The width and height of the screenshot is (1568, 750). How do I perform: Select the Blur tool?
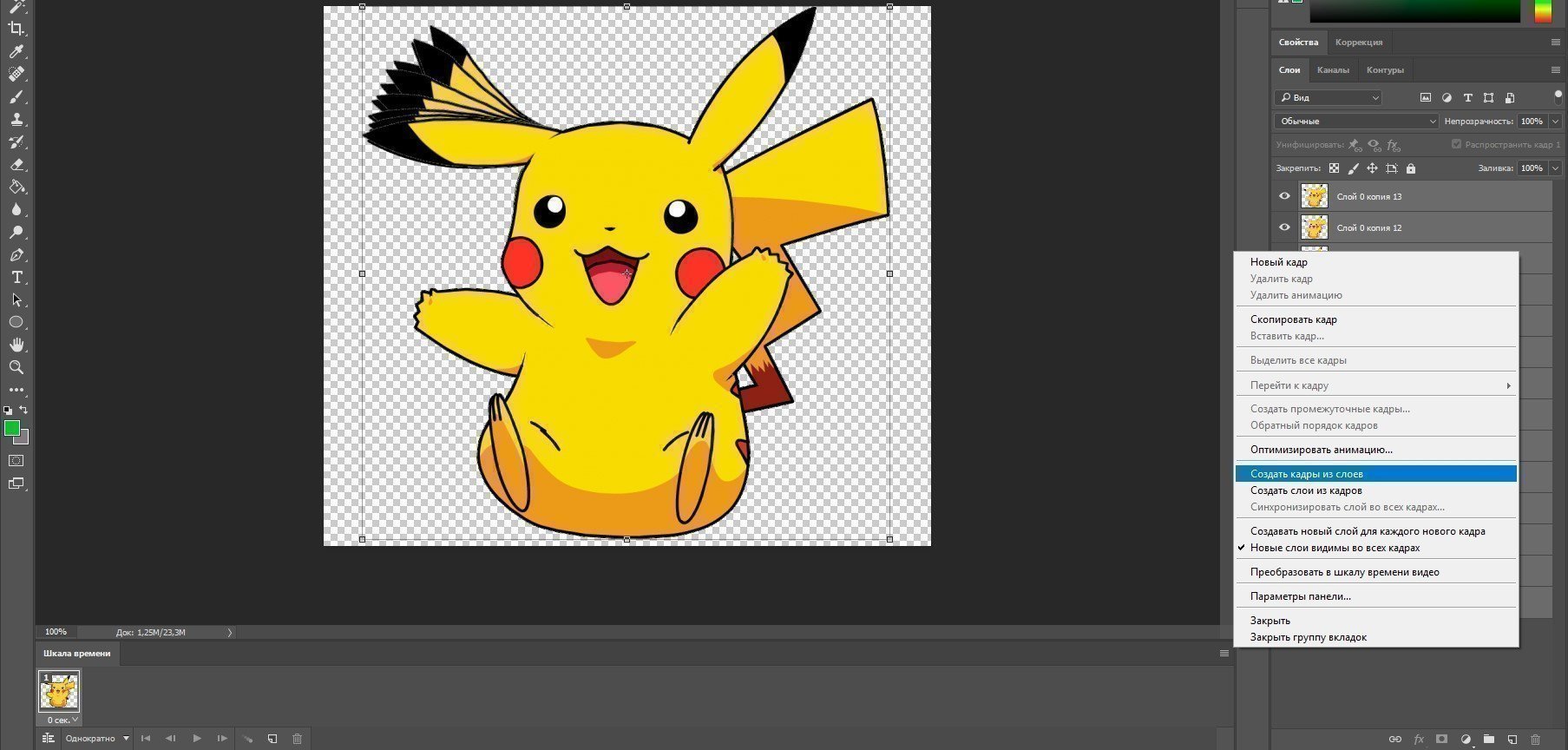(x=16, y=209)
